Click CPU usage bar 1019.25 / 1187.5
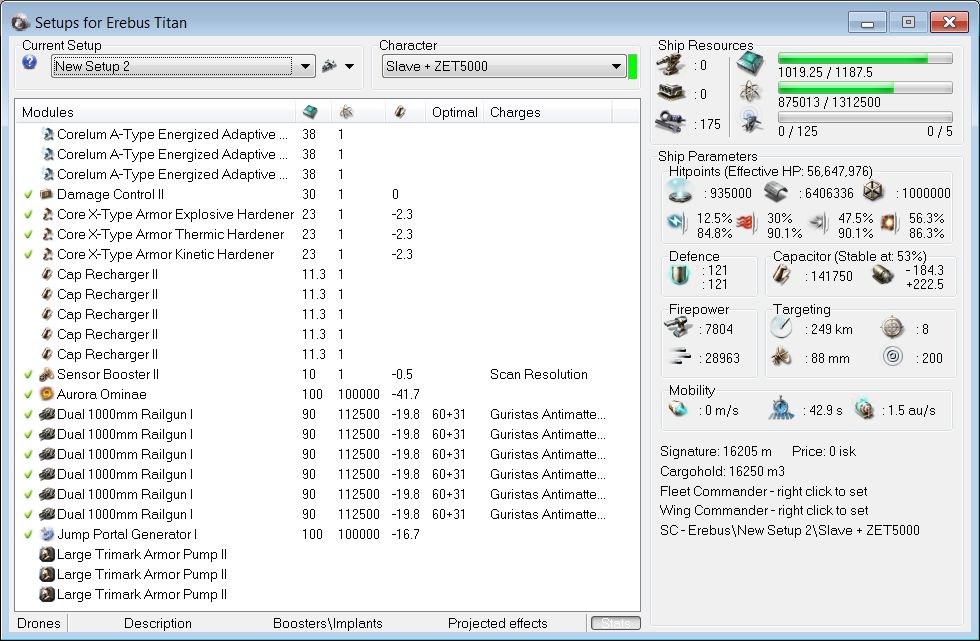Image resolution: width=980 pixels, height=641 pixels. tap(865, 58)
